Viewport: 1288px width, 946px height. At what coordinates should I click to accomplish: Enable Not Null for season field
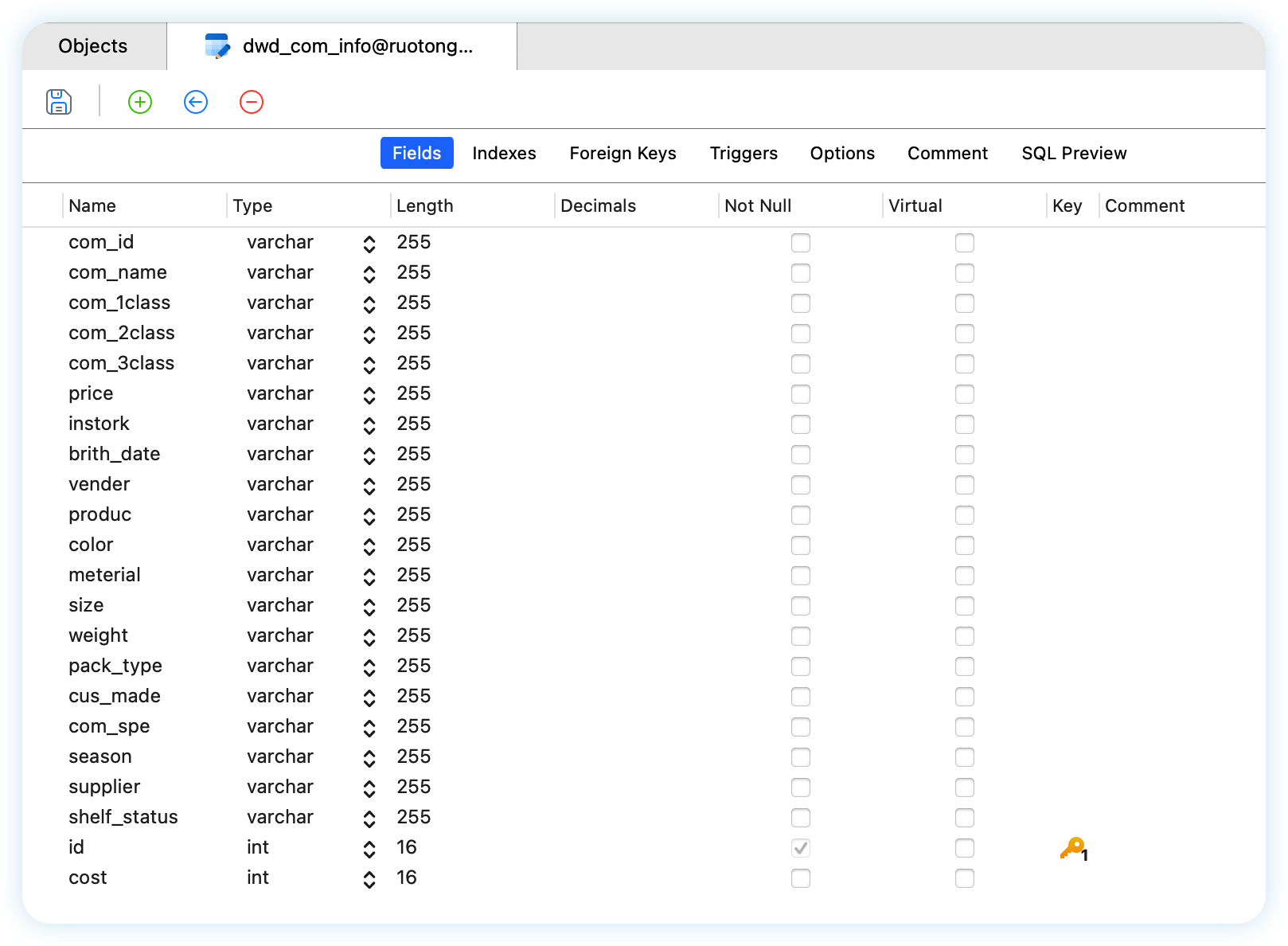pos(801,757)
